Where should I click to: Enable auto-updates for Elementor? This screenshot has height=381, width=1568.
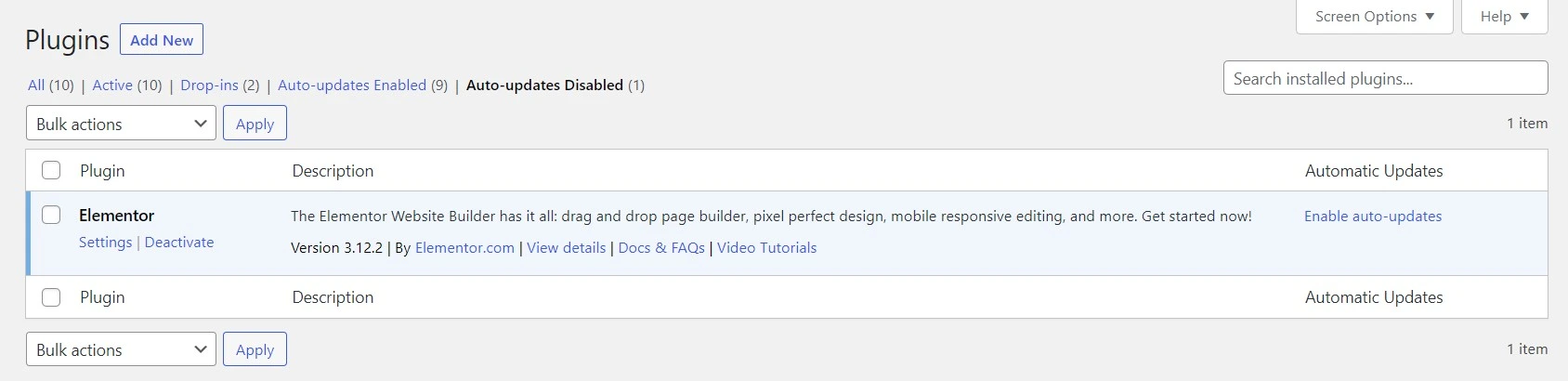1372,217
